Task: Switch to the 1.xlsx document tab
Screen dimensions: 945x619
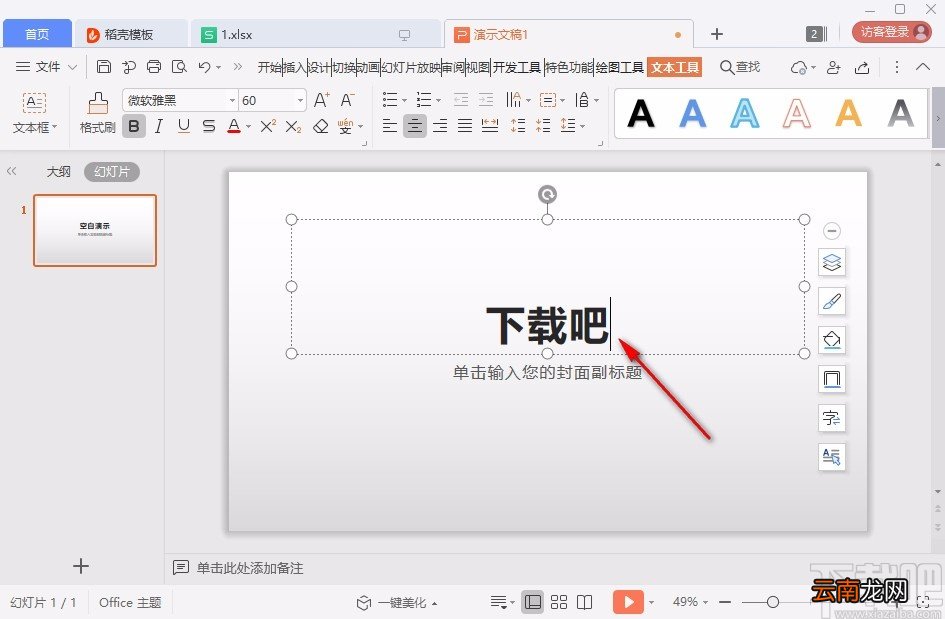Action: (315, 34)
